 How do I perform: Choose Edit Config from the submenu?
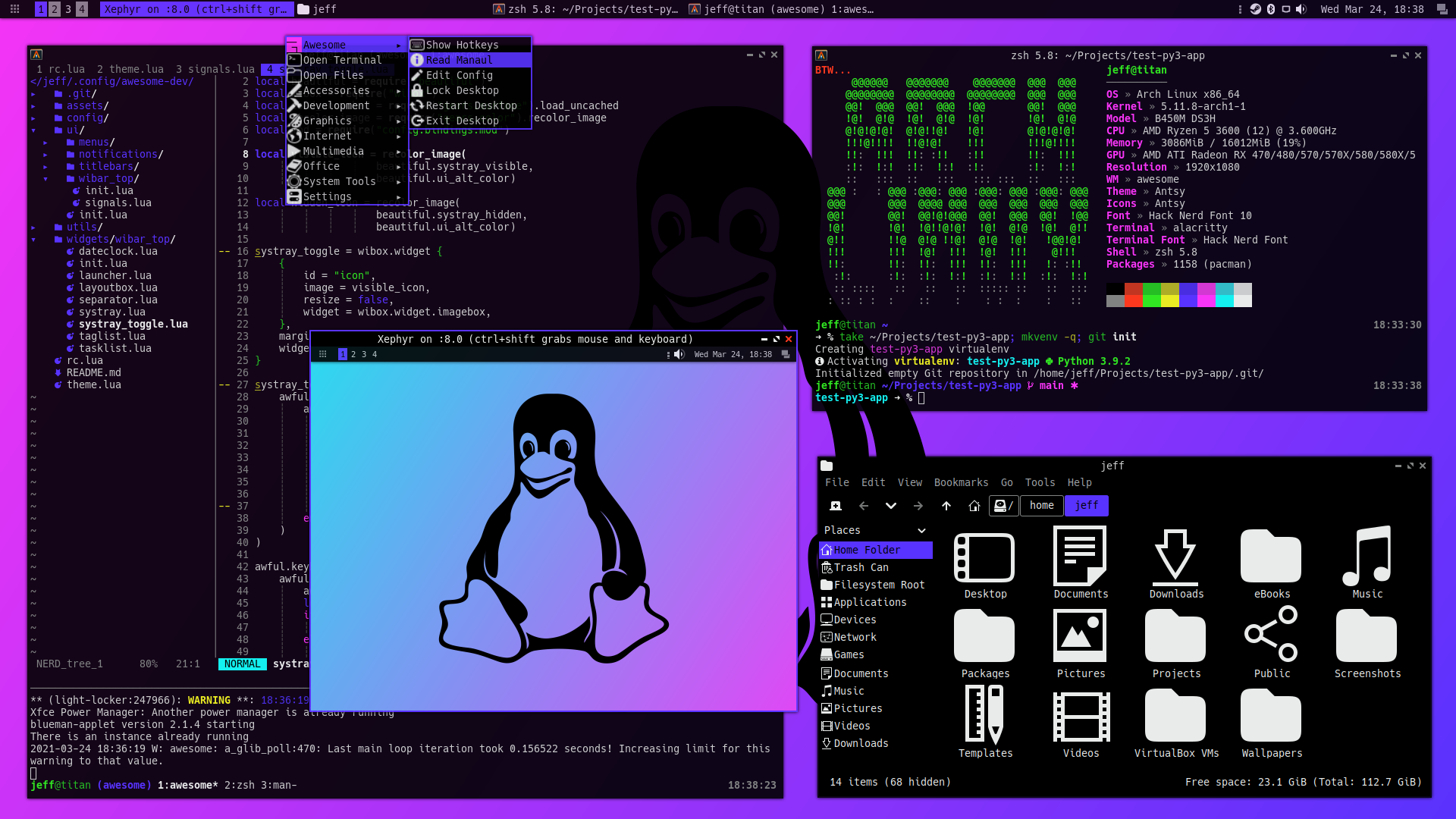(470, 75)
